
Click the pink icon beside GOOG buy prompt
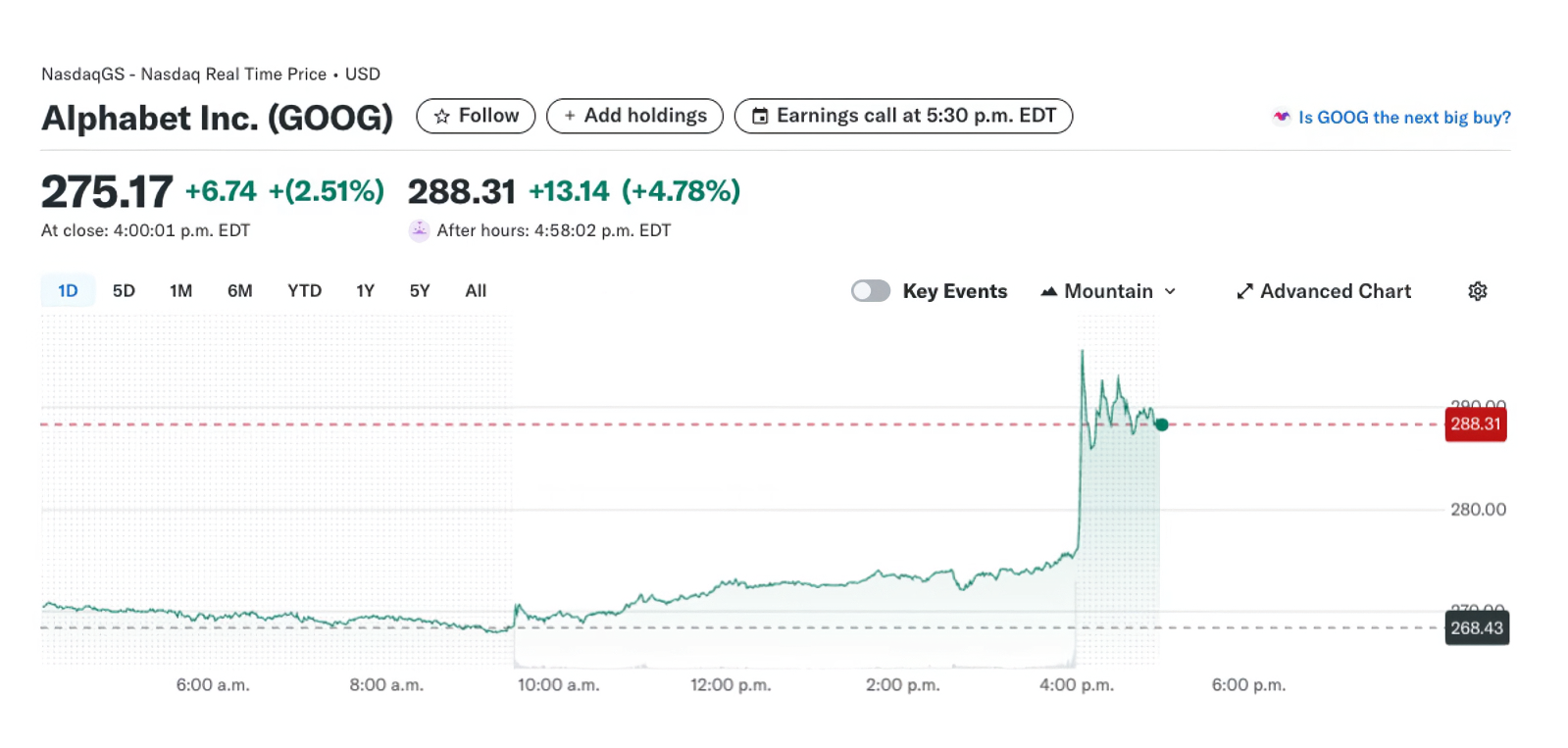pyautogui.click(x=1282, y=117)
